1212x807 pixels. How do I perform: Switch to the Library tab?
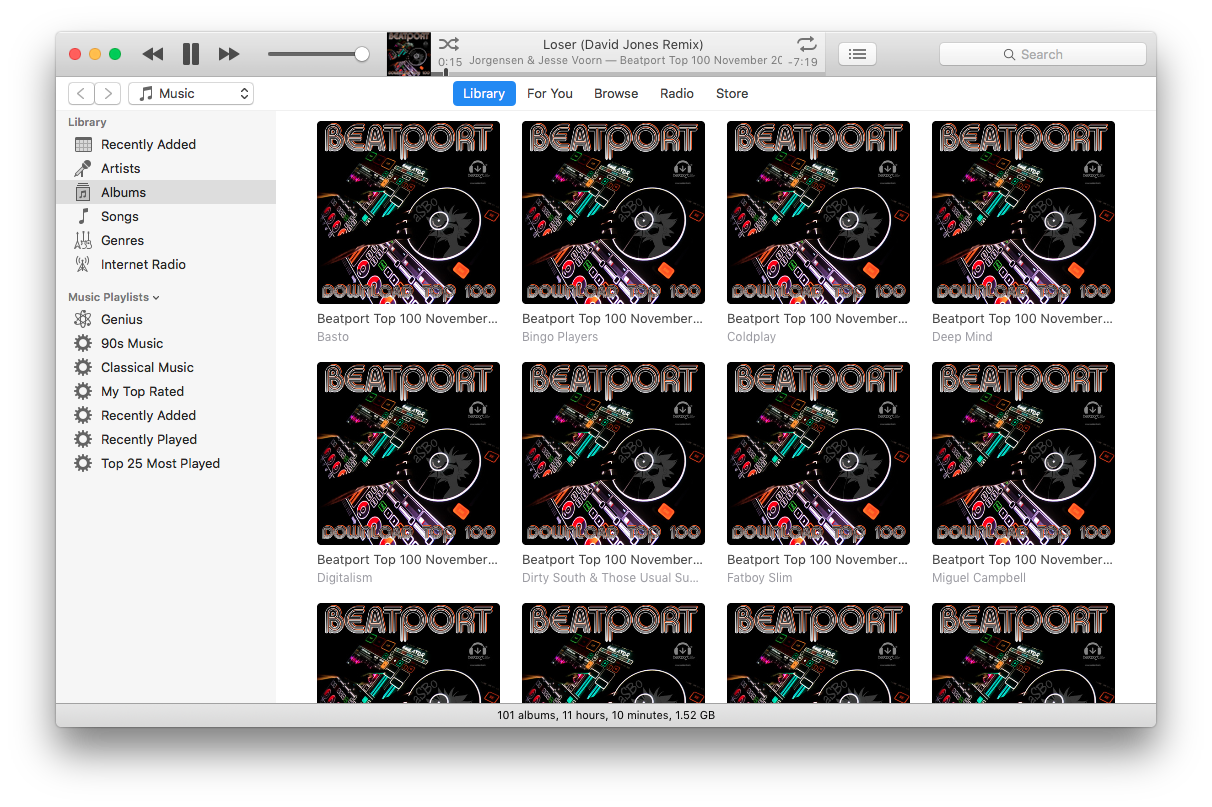[484, 93]
